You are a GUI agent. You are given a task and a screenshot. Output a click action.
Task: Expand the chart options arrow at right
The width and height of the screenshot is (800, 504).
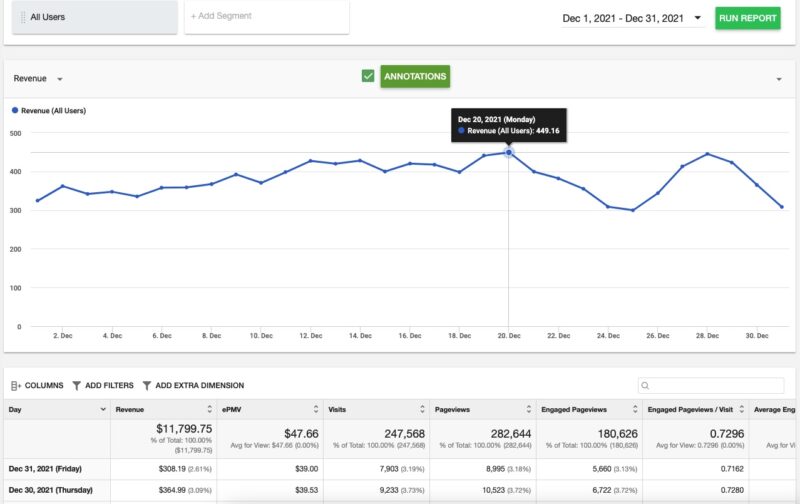click(778, 79)
